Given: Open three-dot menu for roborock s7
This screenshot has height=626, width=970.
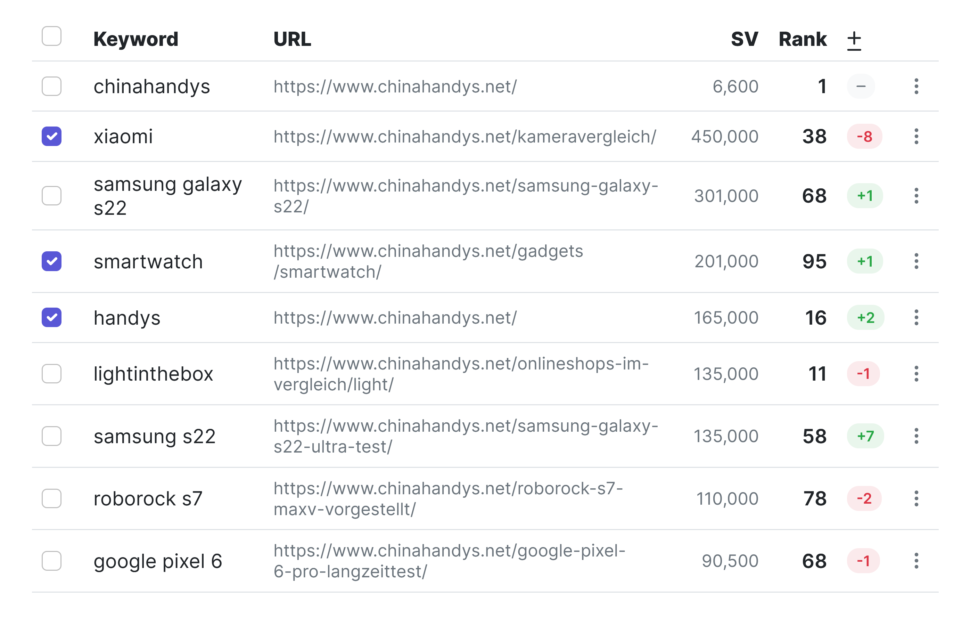Looking at the screenshot, I should (916, 499).
